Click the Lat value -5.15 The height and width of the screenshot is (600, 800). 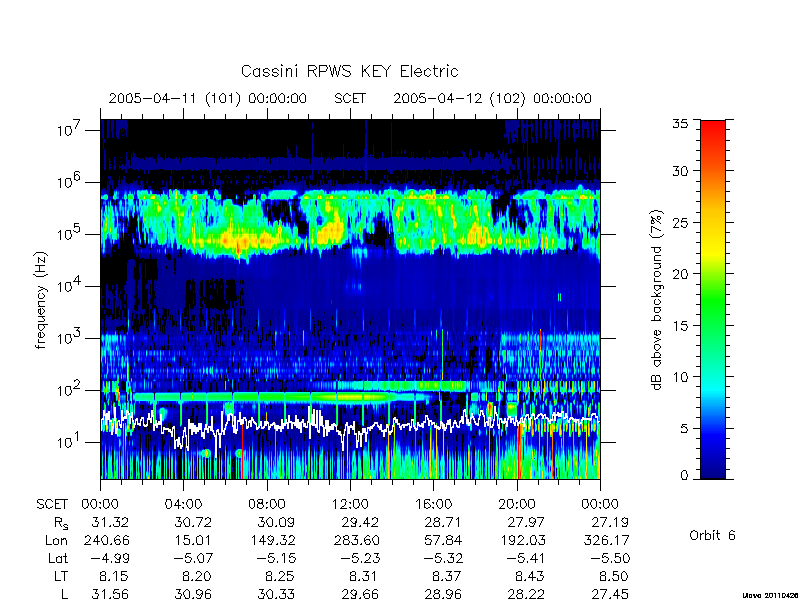(x=276, y=558)
